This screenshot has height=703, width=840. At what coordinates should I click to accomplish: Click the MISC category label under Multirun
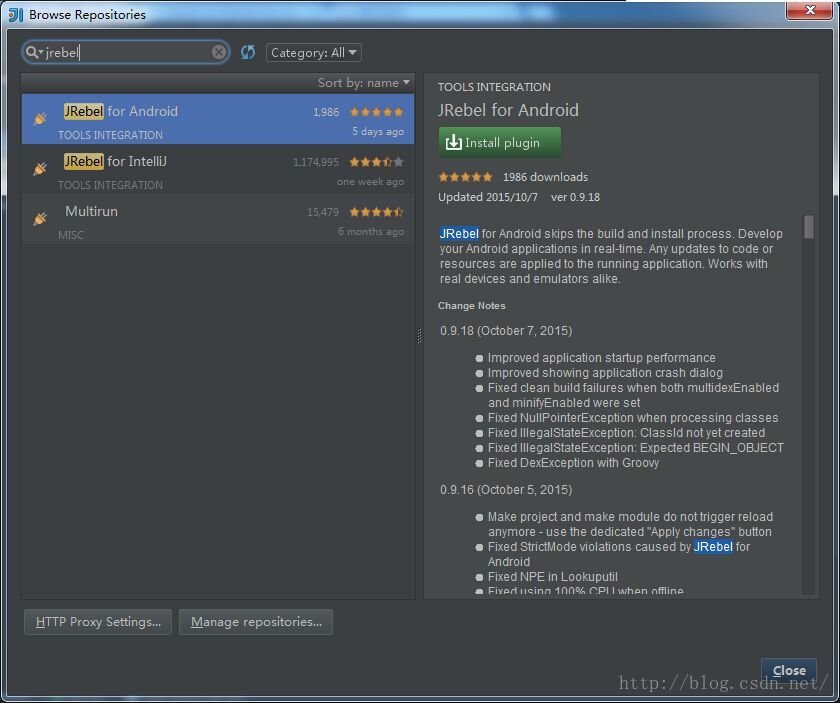click(x=71, y=235)
